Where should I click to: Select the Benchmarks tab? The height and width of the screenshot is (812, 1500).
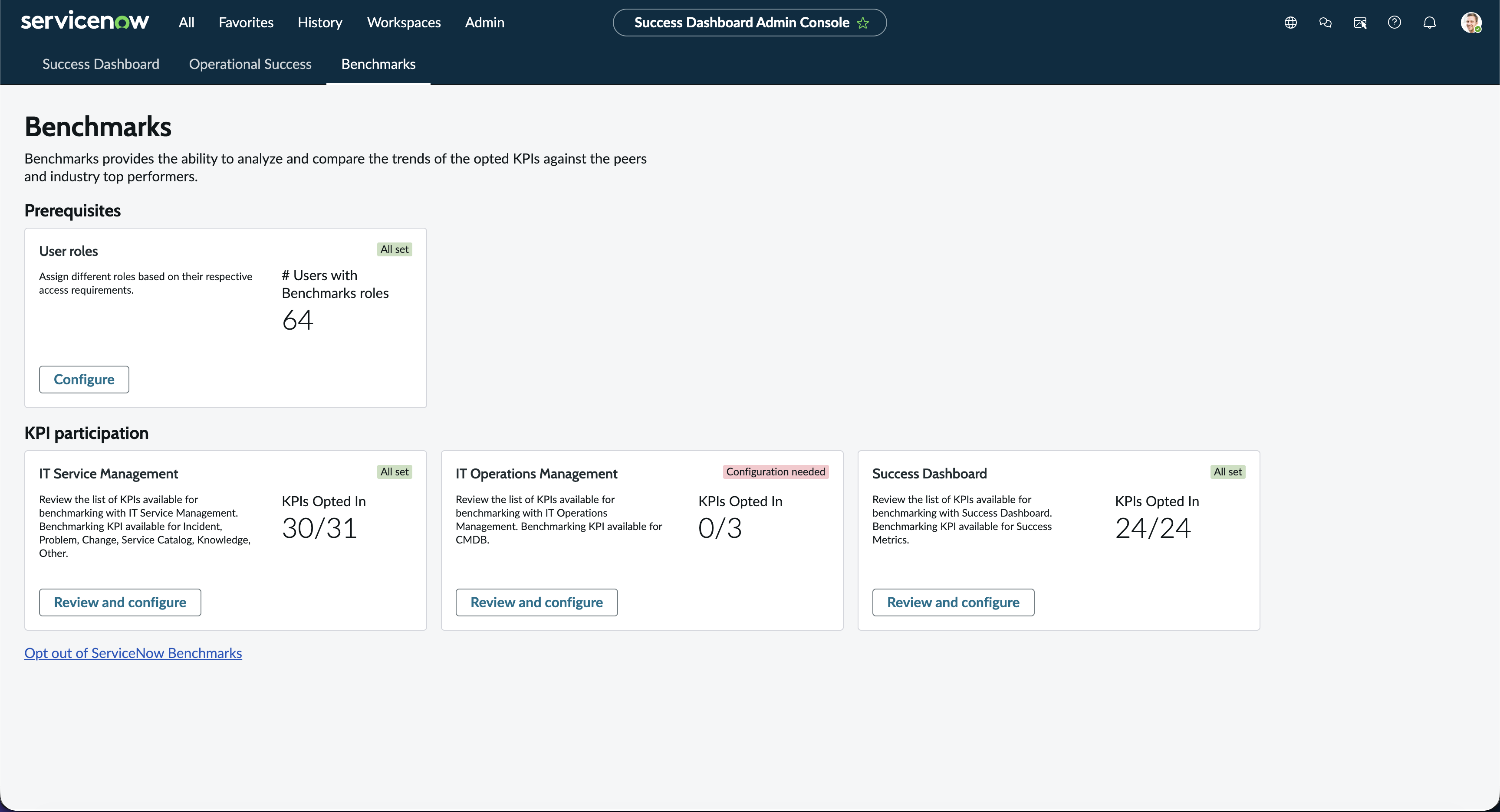[x=378, y=64]
